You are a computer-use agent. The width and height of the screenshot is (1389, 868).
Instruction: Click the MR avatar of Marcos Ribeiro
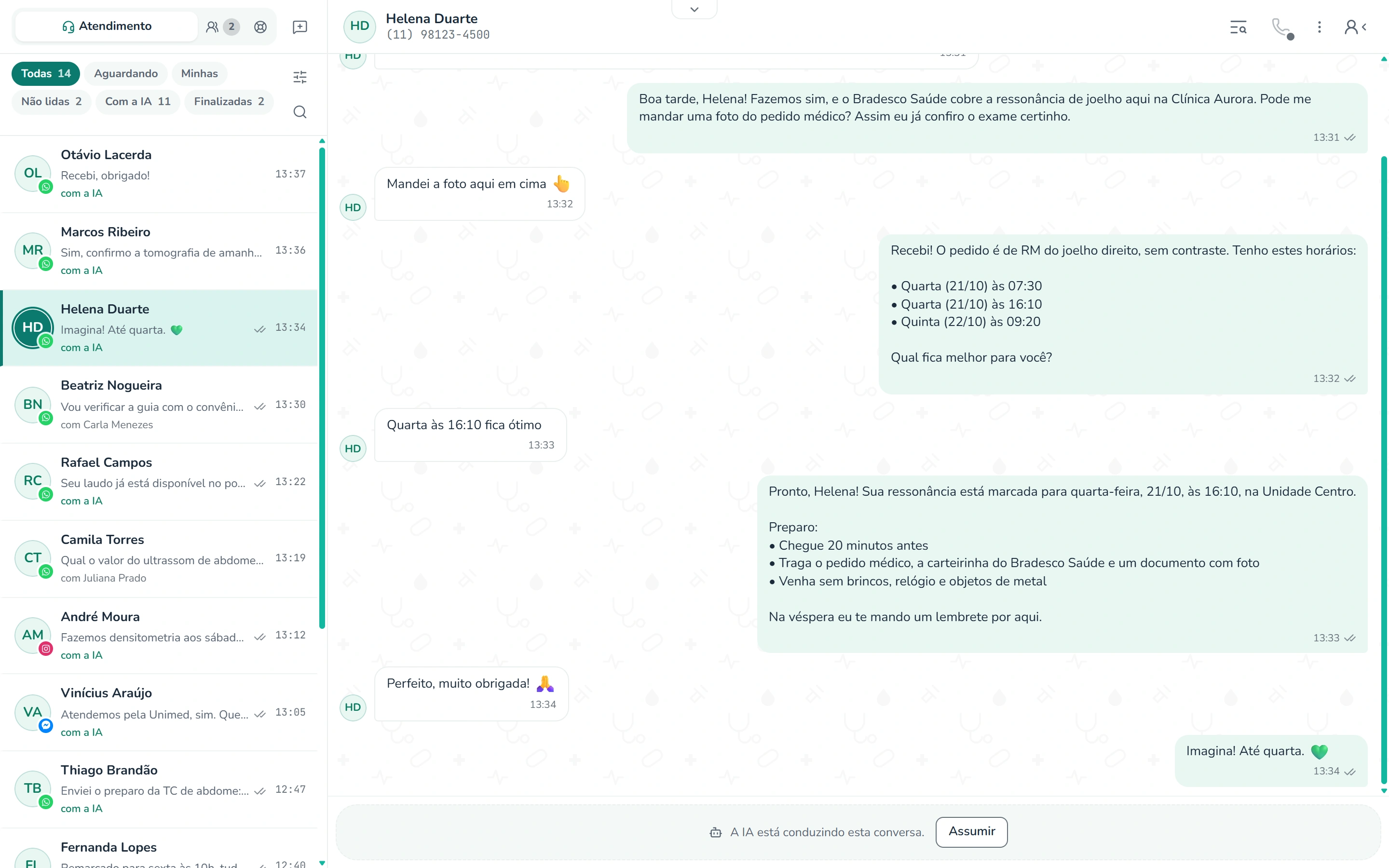[x=33, y=250]
